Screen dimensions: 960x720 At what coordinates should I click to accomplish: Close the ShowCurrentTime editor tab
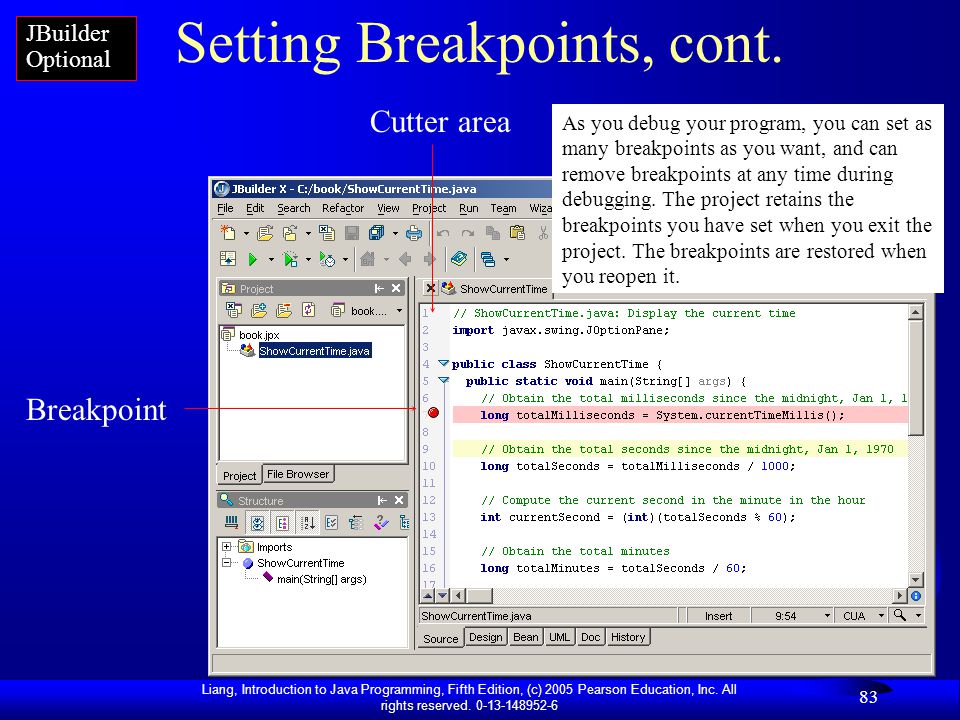click(430, 288)
